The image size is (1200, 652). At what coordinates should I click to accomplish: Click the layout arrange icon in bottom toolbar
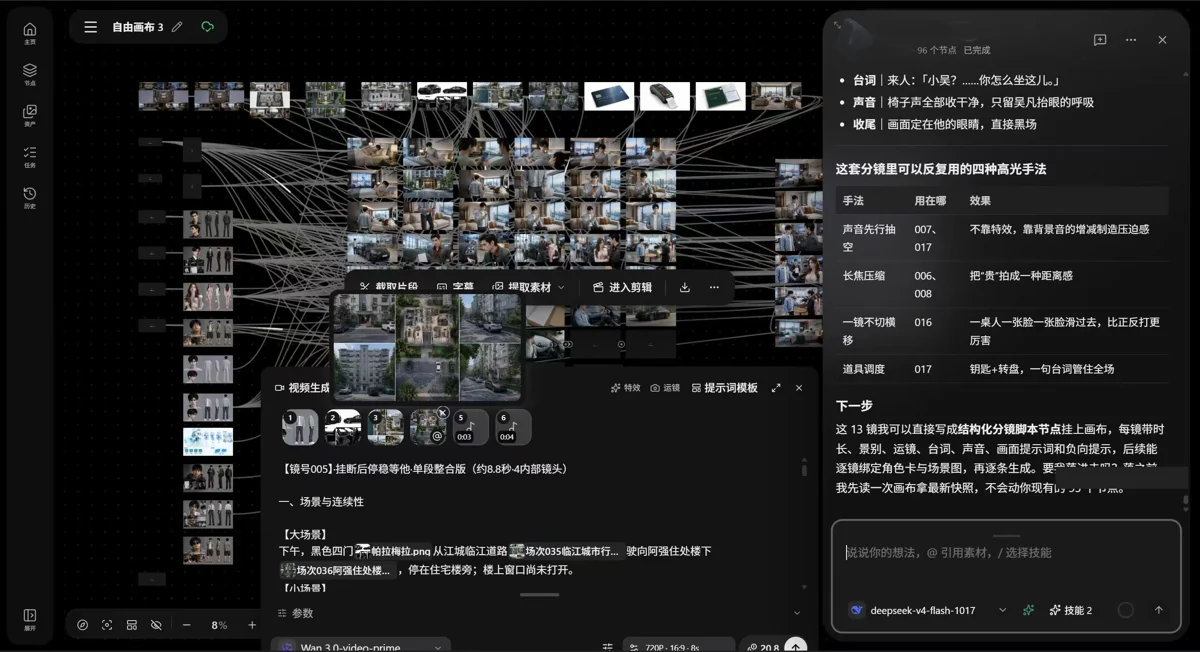click(x=131, y=625)
